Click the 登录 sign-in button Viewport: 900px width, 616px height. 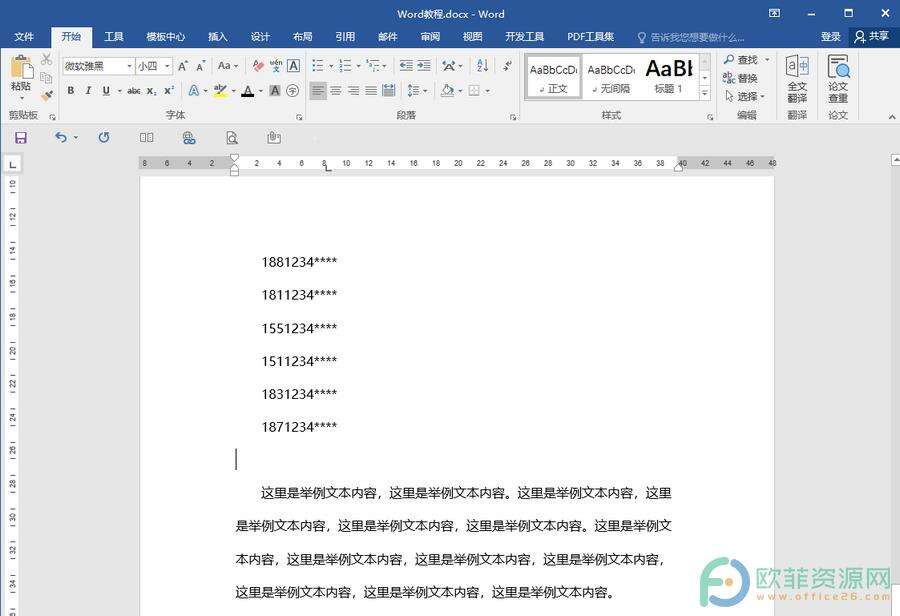pyautogui.click(x=831, y=37)
